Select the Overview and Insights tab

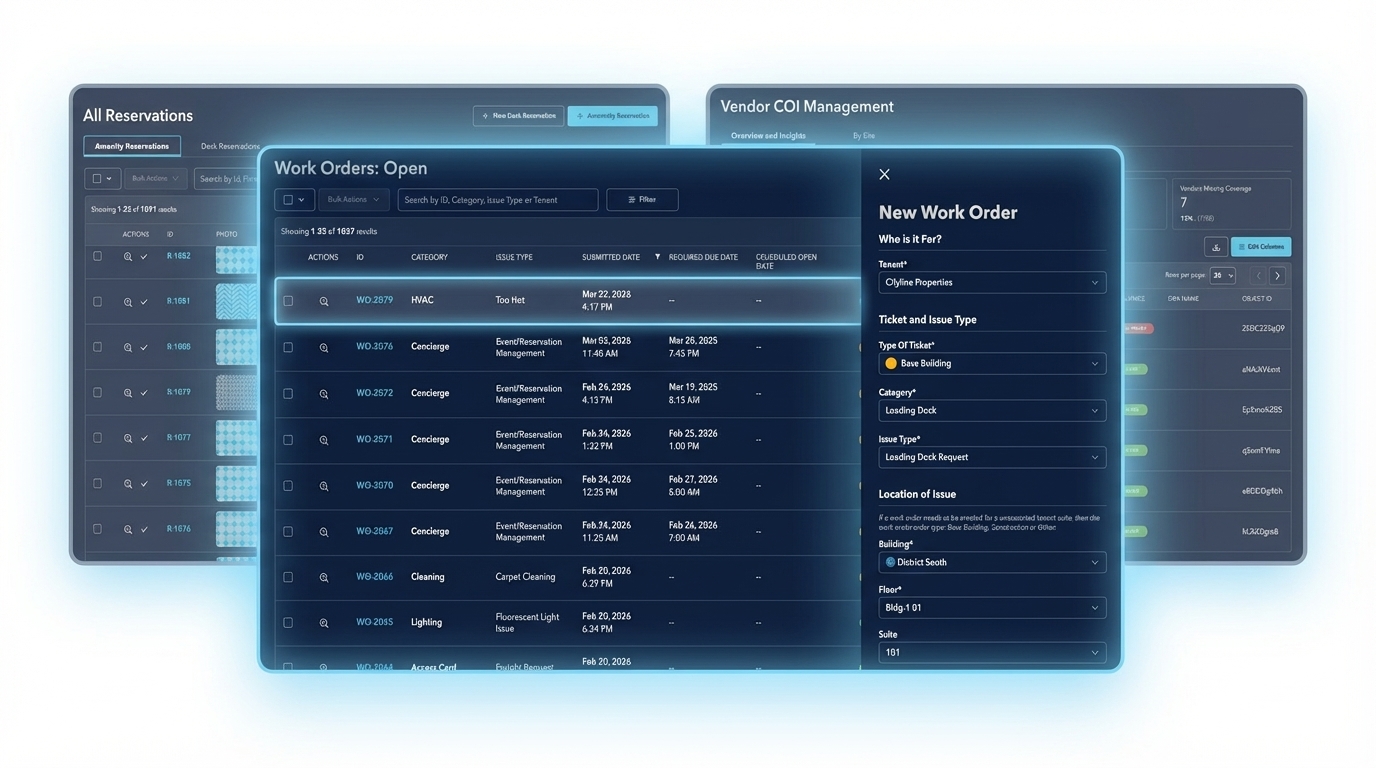click(767, 135)
